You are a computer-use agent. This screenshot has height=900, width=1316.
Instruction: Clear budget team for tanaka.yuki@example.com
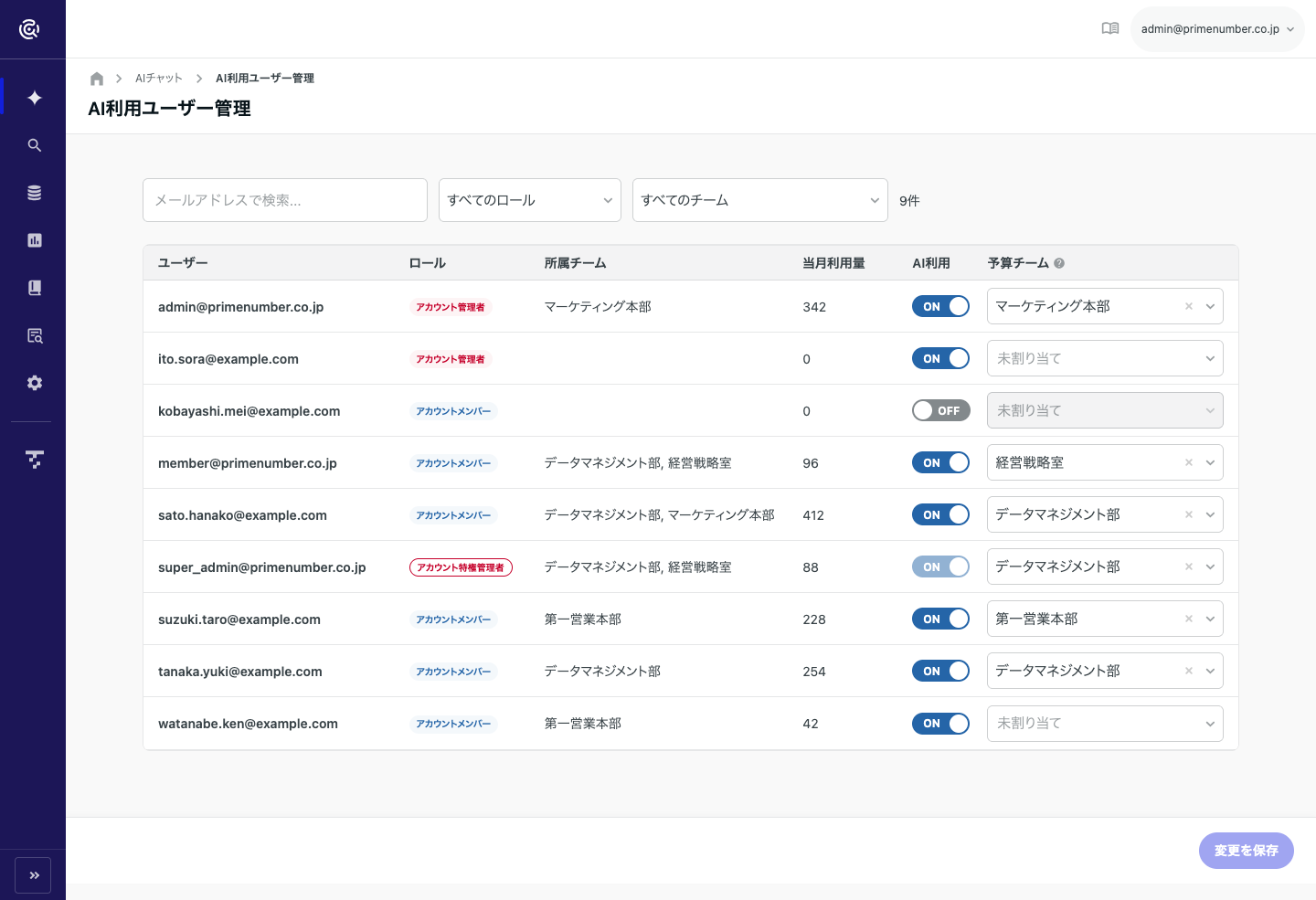[1189, 671]
